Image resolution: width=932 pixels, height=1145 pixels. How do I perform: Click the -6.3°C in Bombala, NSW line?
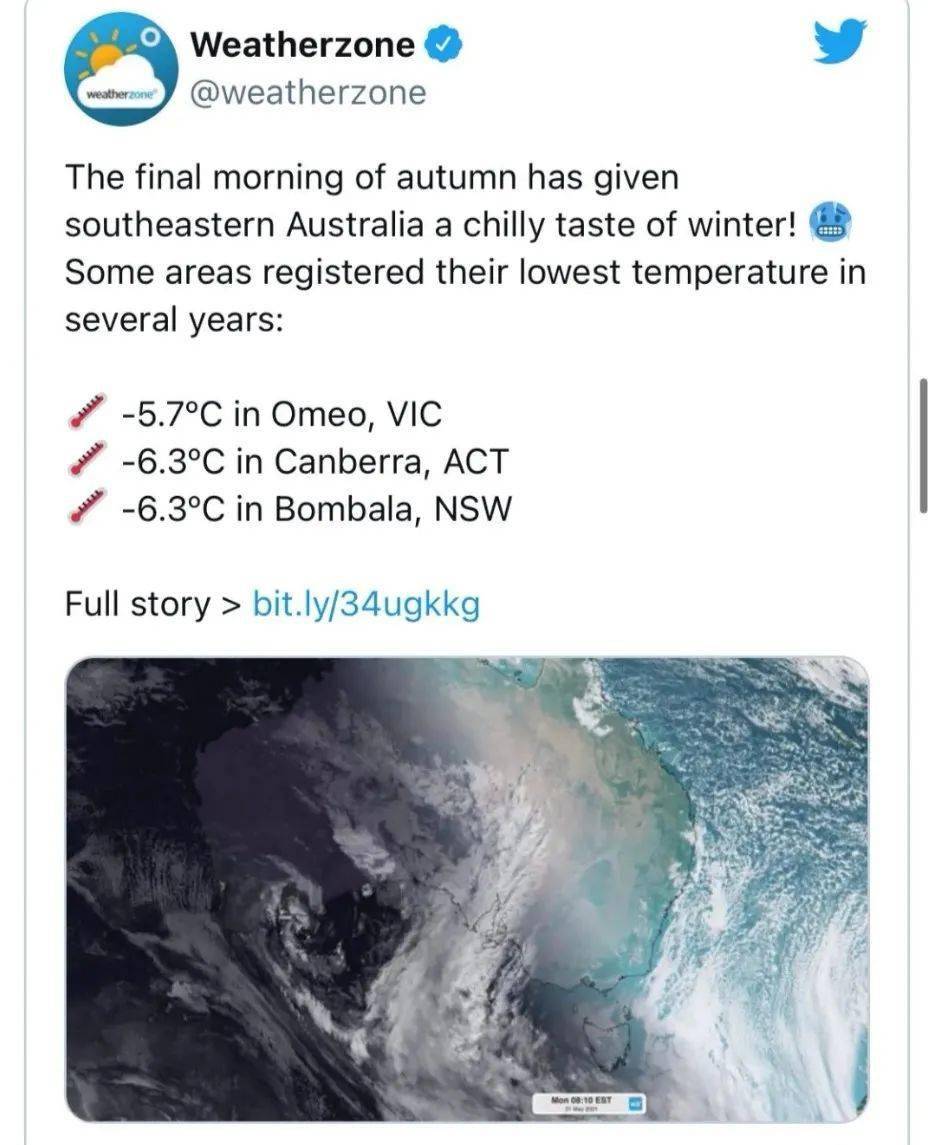(316, 510)
